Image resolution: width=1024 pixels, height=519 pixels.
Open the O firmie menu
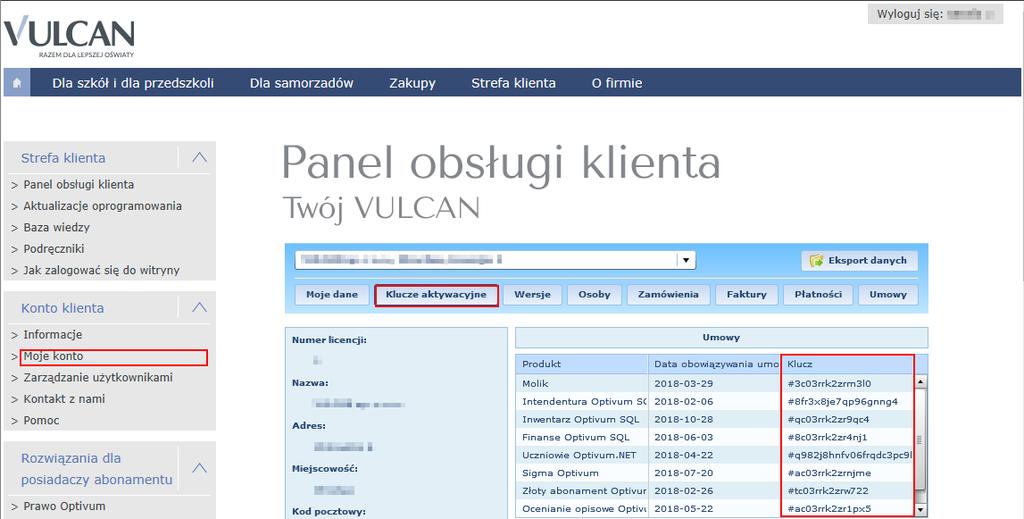click(x=616, y=83)
